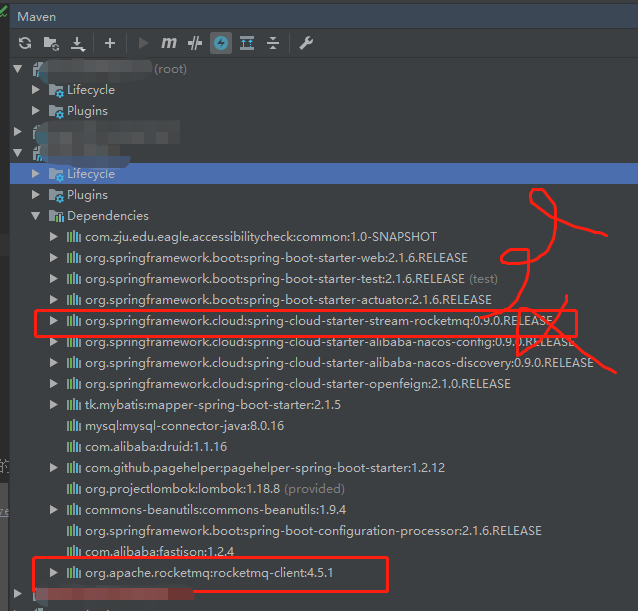
Task: Select spring-boot-configuration-processor entry
Action: (313, 531)
